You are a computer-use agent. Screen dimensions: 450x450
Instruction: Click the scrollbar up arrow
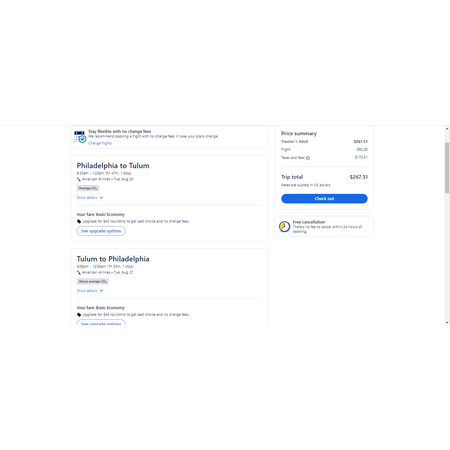(447, 129)
